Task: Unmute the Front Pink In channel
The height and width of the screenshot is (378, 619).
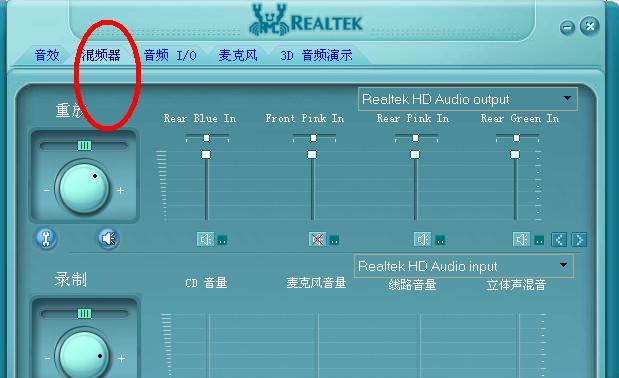Action: pyautogui.click(x=317, y=239)
